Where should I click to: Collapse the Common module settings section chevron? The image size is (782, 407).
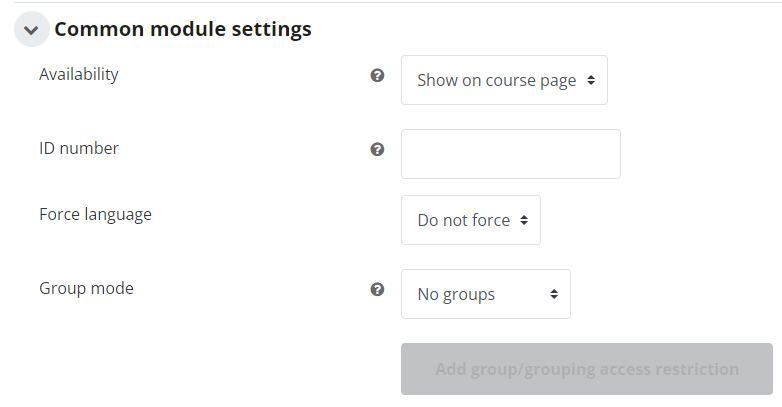pos(31,29)
